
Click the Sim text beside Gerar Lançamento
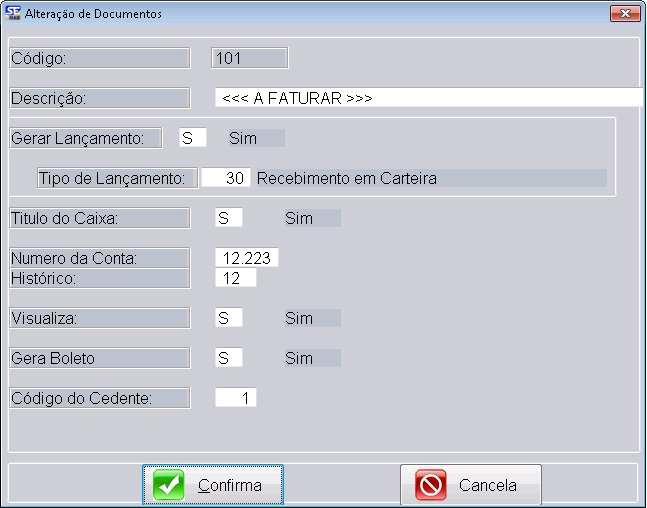(x=243, y=138)
